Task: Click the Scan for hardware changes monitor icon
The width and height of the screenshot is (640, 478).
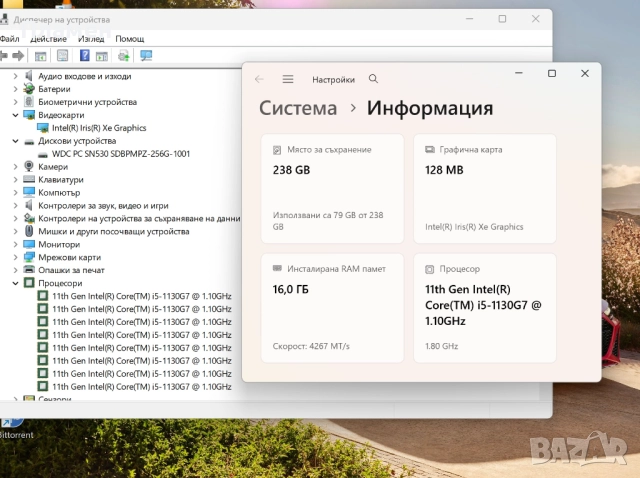Action: [146, 56]
